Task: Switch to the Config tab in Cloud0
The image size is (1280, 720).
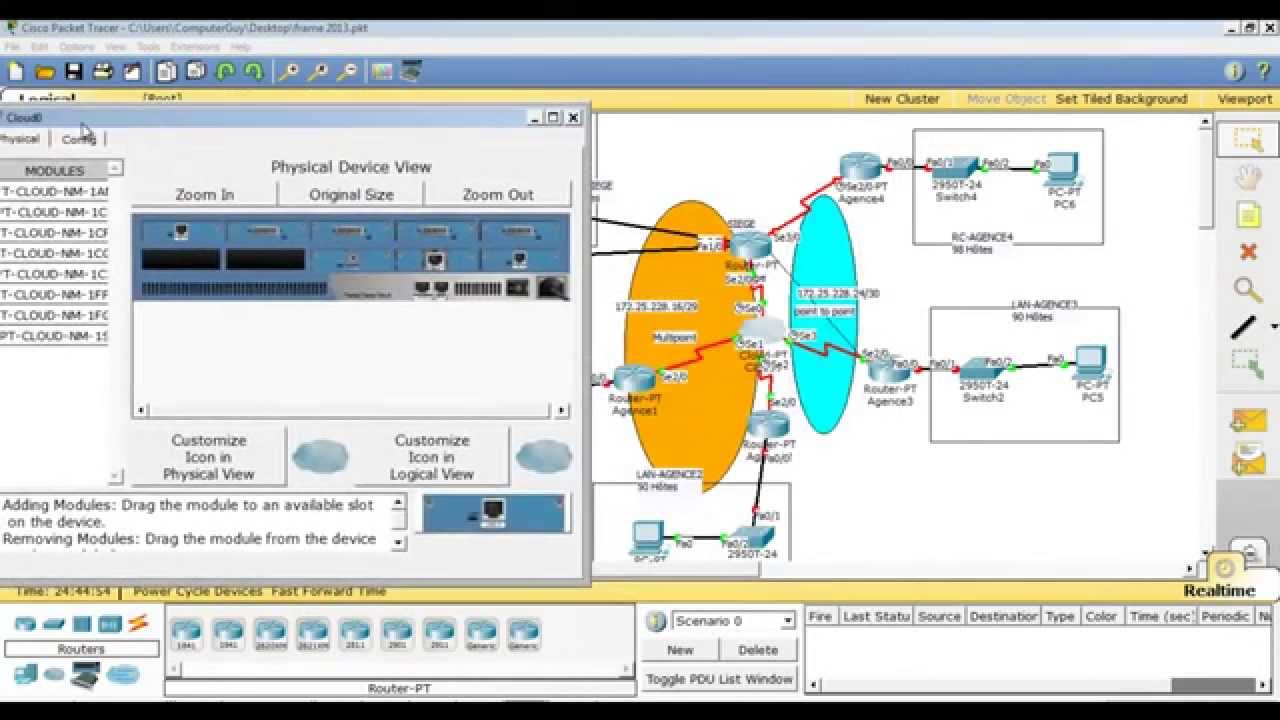Action: click(x=78, y=139)
